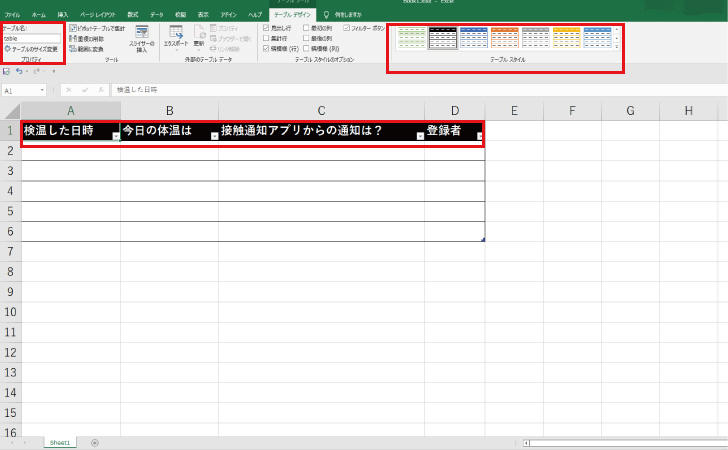Toggle 縞模様 (行) Banded Rows checkbox
The height and width of the screenshot is (450, 728).
tap(266, 48)
